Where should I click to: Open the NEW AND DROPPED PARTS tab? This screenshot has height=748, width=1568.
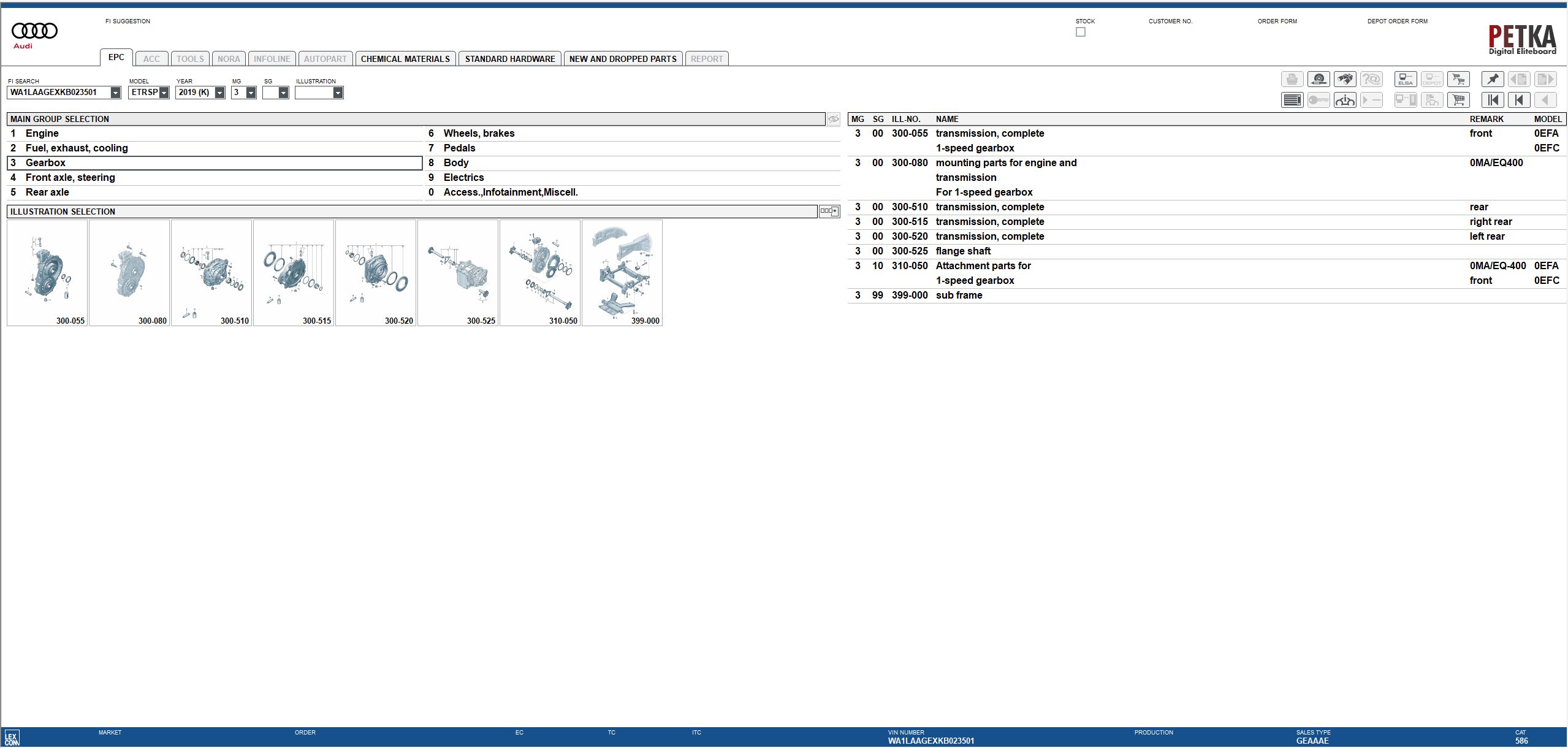tap(623, 59)
